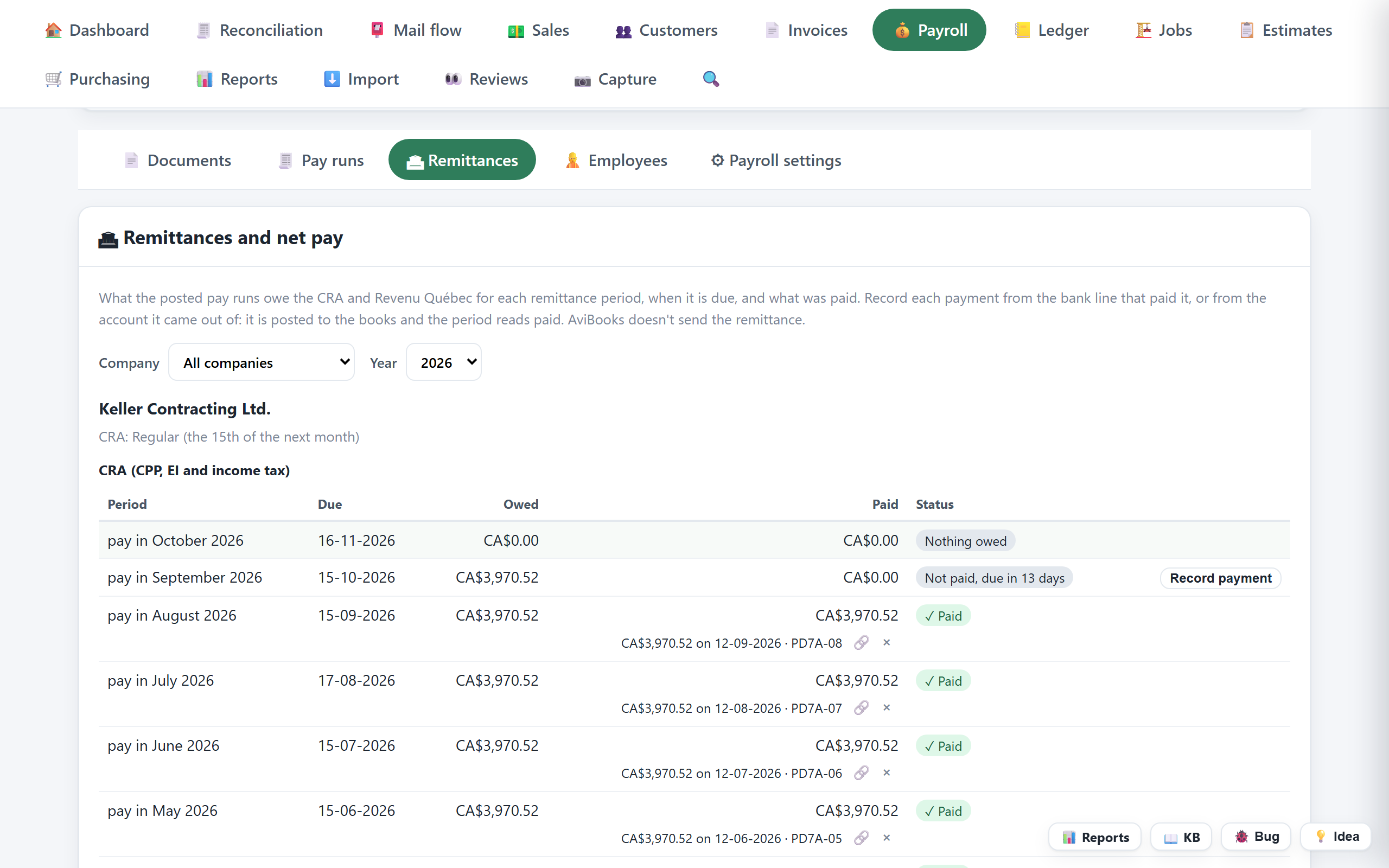
Task: Click the 'pay in October 2026' period
Action: point(176,540)
